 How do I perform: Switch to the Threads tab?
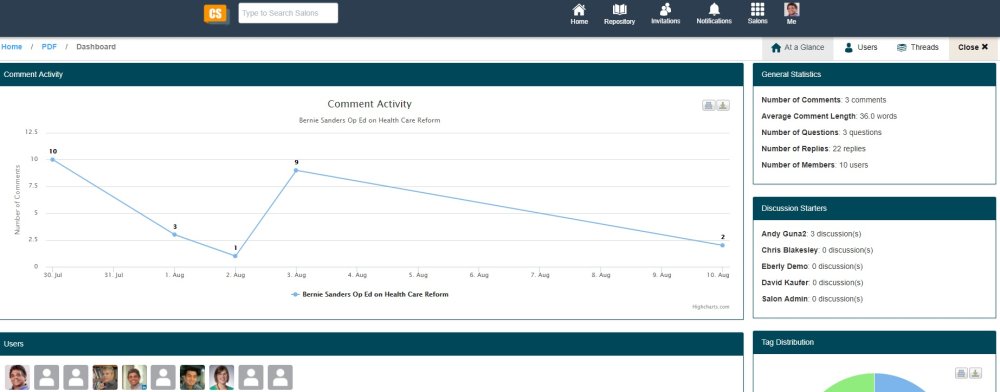[x=917, y=48]
